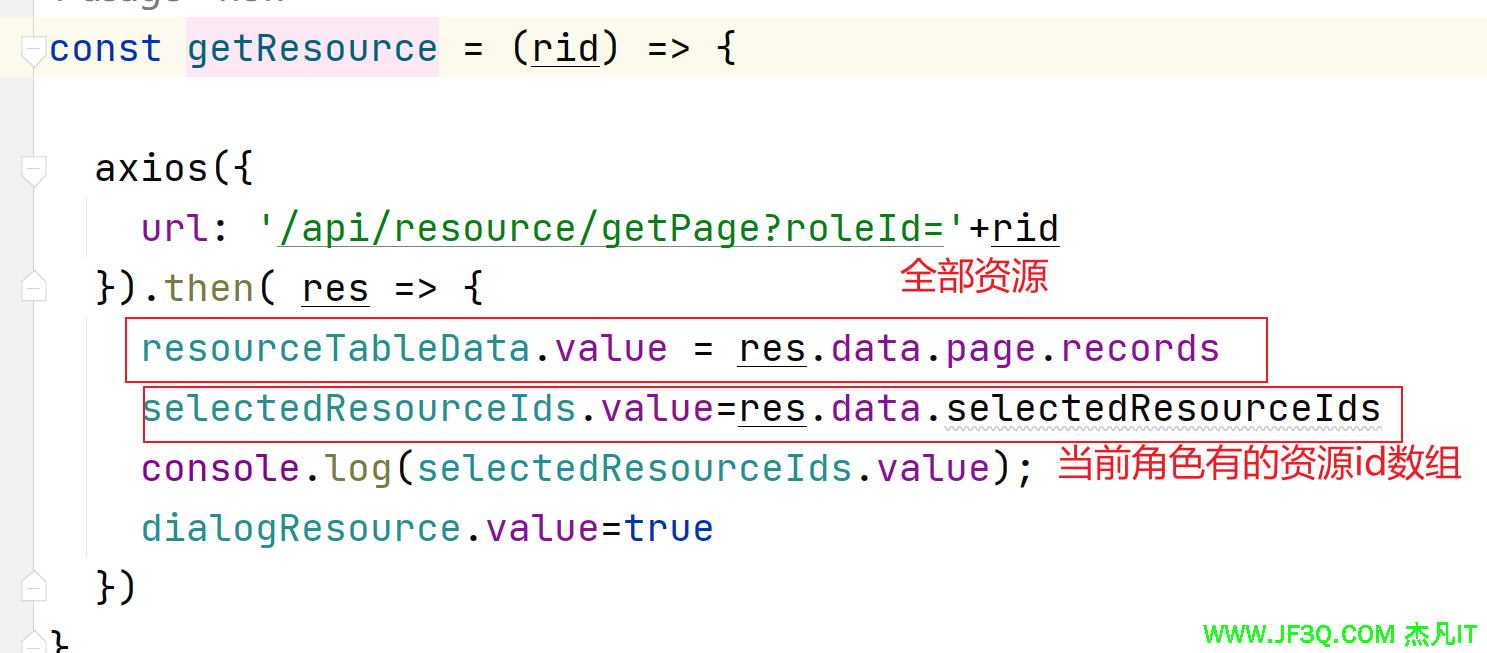Click the then method name
The image size is (1487, 653).
208,289
